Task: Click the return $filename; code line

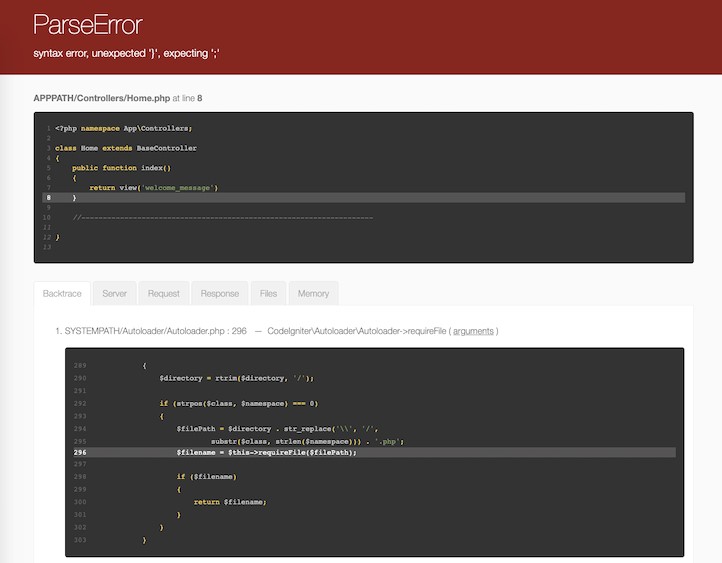Action: (x=230, y=502)
